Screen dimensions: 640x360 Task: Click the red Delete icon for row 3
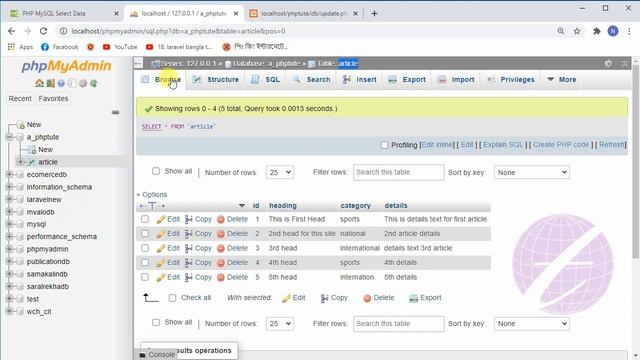tap(221, 249)
